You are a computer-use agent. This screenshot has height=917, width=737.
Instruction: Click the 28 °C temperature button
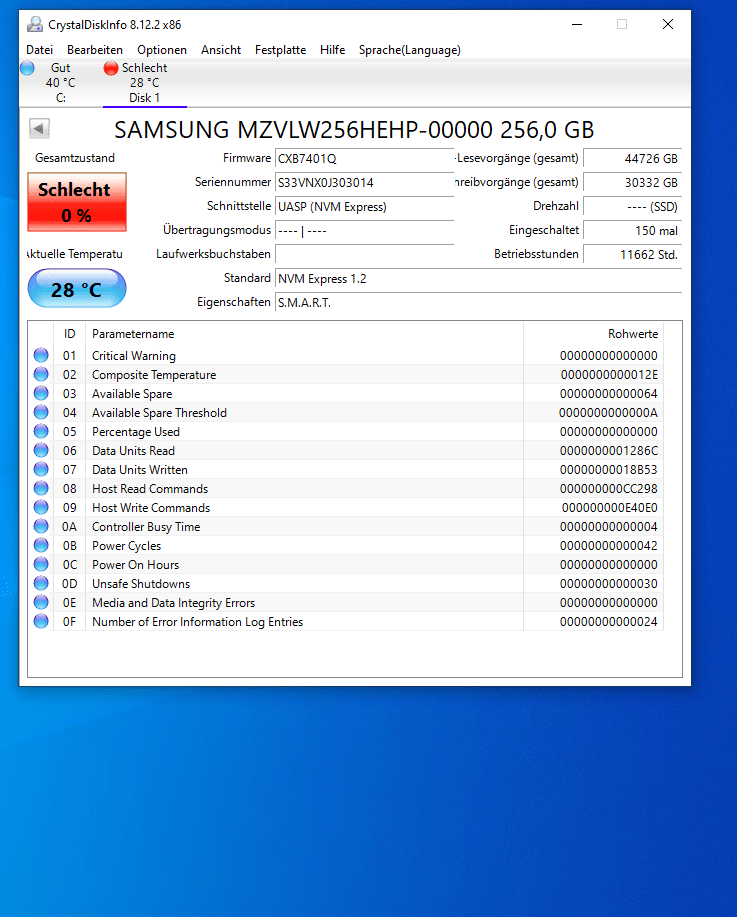(x=77, y=289)
